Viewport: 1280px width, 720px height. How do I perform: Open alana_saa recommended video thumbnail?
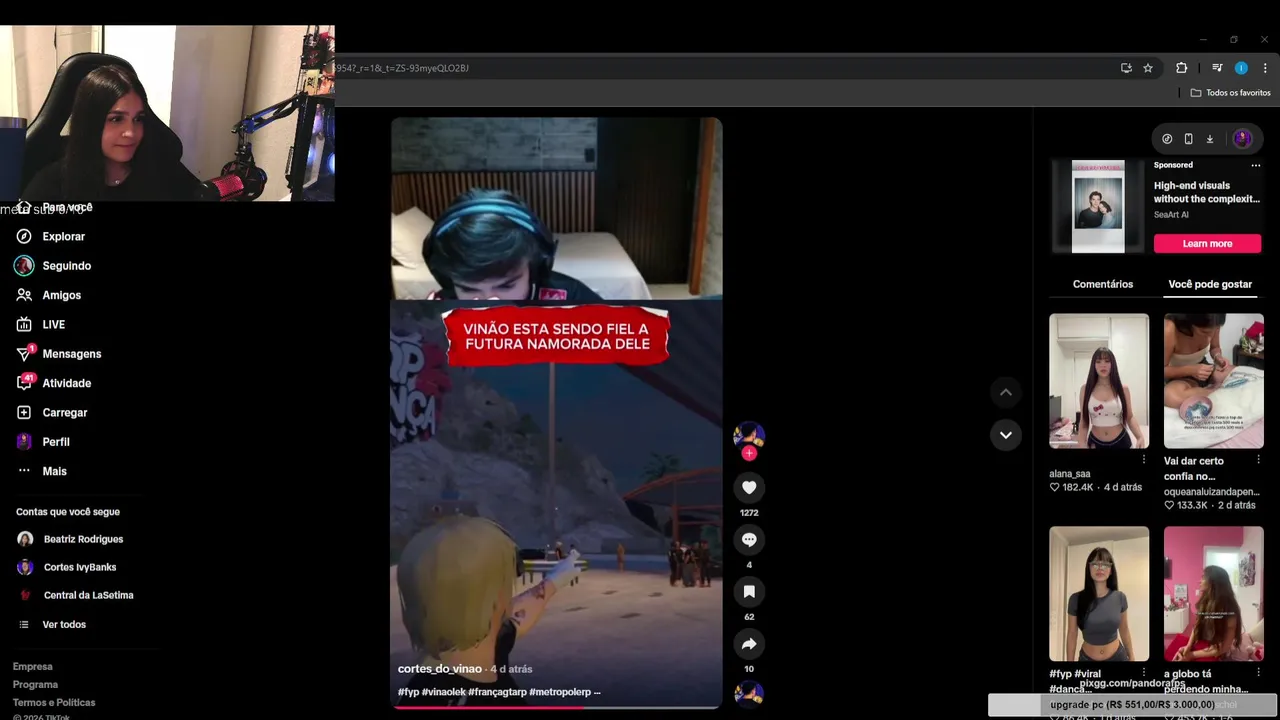(x=1099, y=381)
